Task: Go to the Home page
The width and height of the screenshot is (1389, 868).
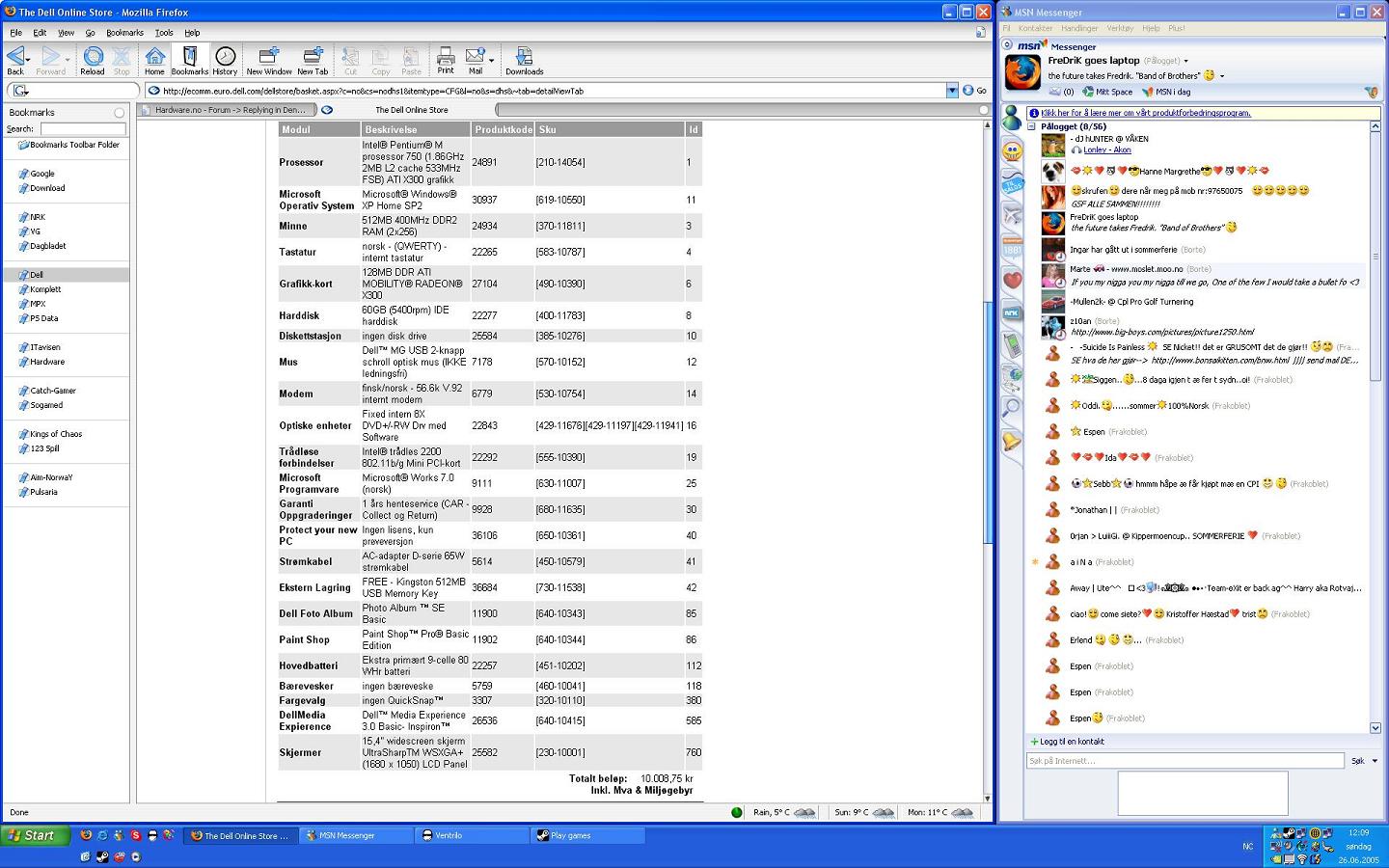Action: 154,60
